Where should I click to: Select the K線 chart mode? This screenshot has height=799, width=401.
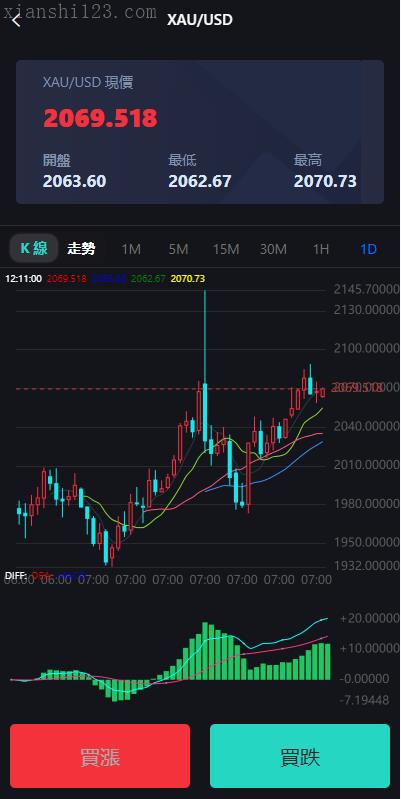(34, 249)
